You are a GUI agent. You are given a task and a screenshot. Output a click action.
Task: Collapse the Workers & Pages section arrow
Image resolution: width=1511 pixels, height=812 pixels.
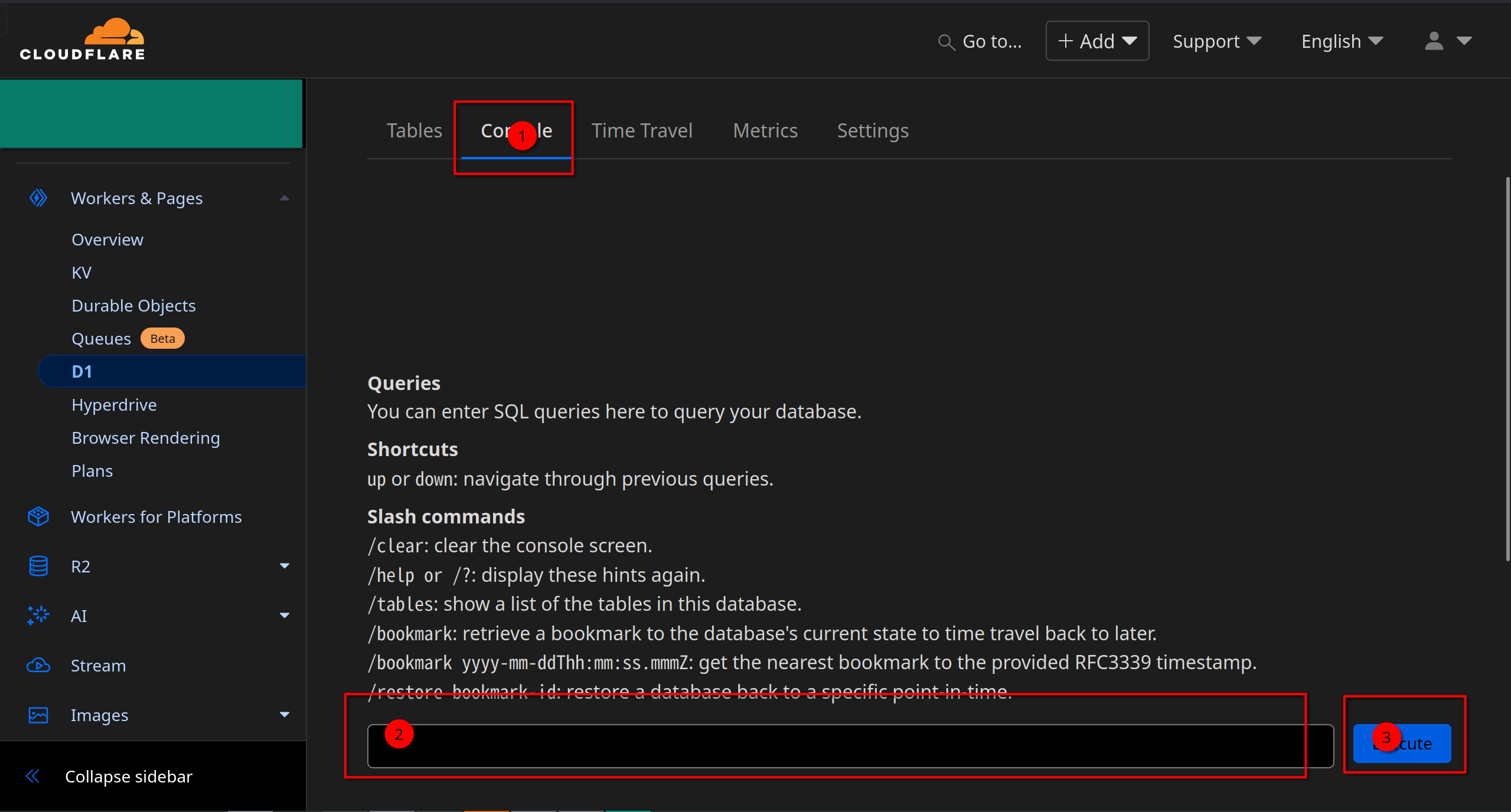point(285,198)
